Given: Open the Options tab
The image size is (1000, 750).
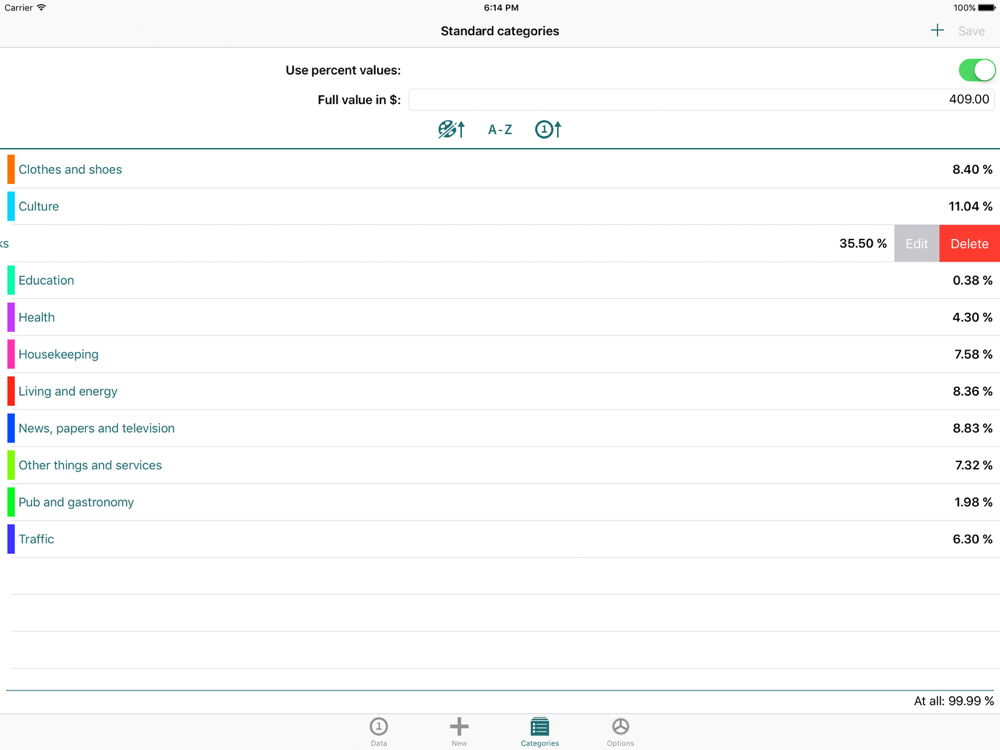Looking at the screenshot, I should click(x=620, y=732).
